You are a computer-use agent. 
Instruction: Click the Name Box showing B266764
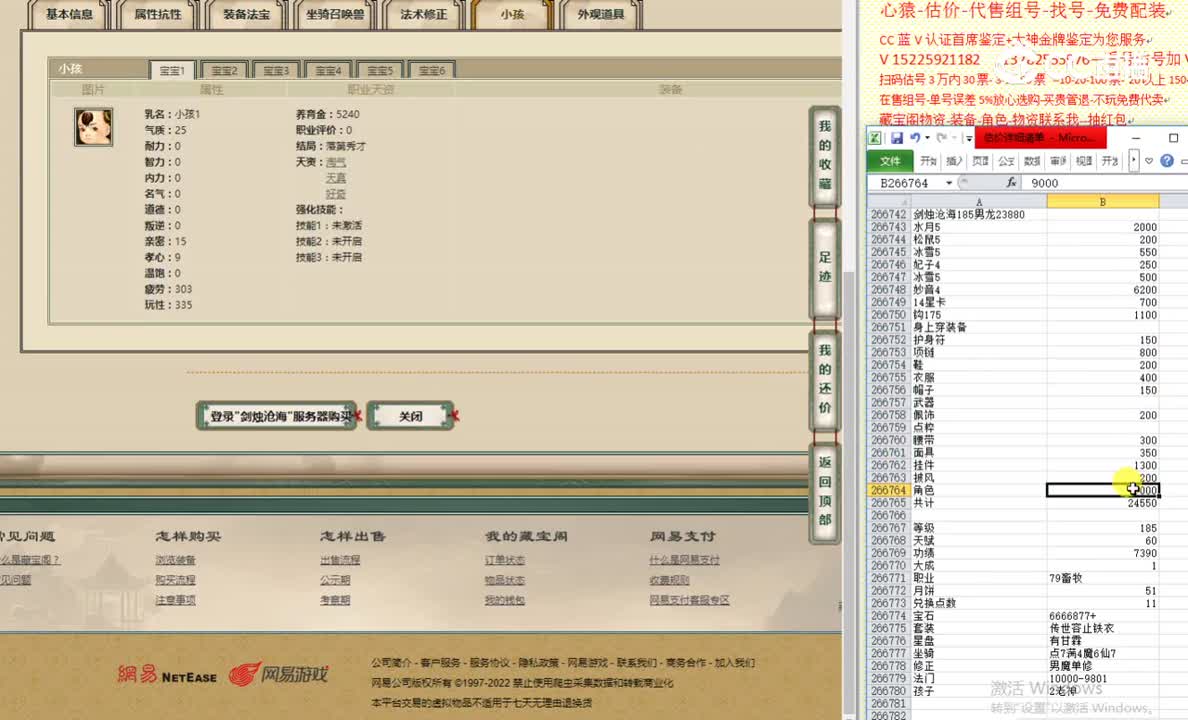tap(906, 183)
